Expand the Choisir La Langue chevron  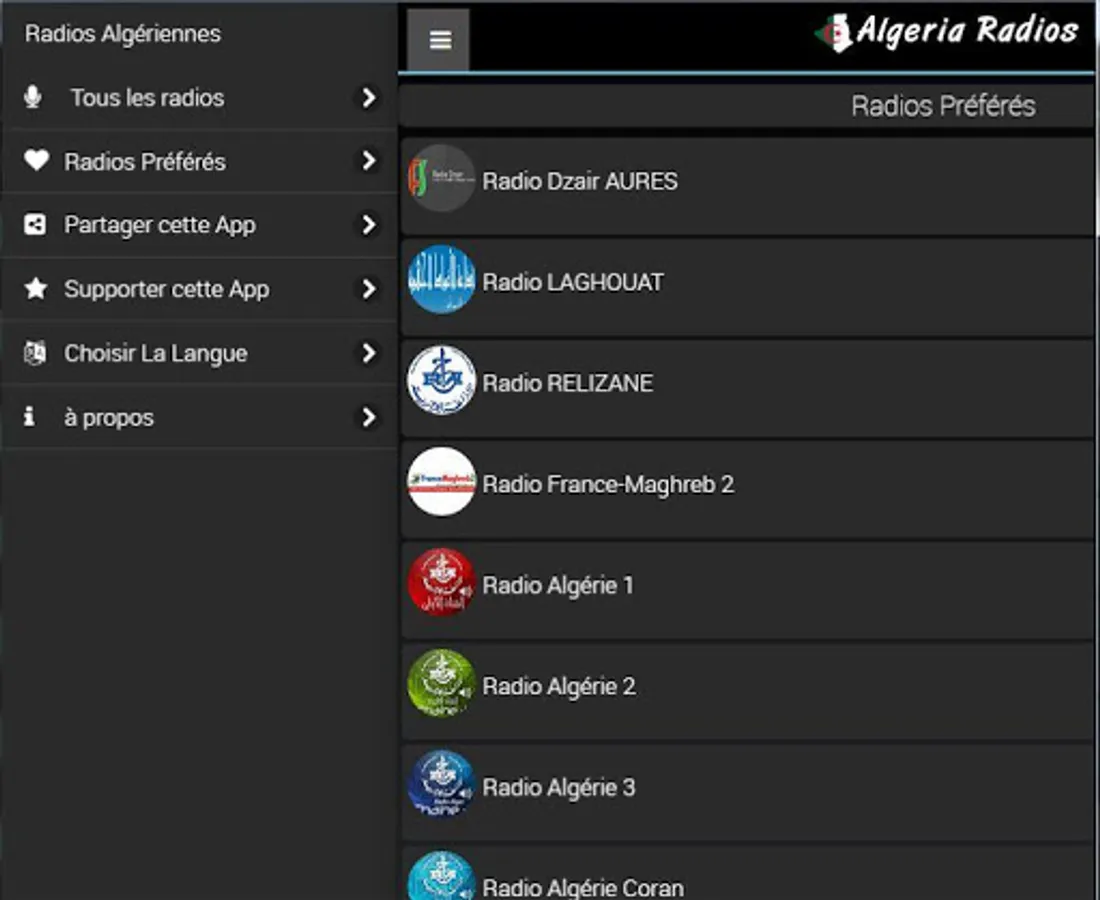(368, 353)
